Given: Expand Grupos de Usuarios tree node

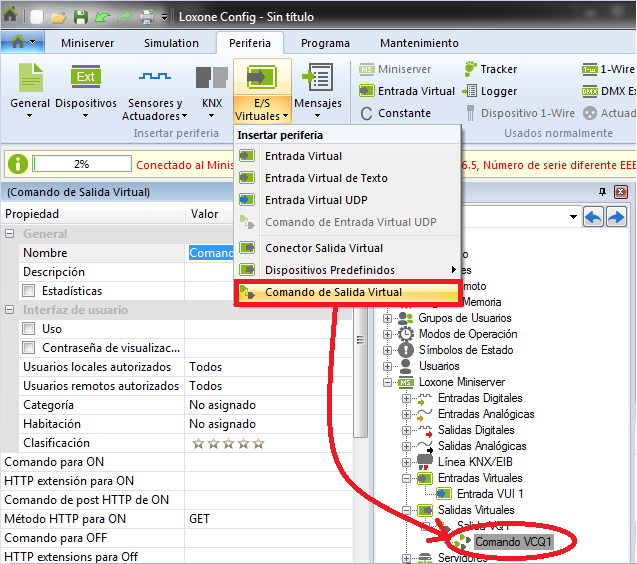Looking at the screenshot, I should pyautogui.click(x=387, y=318).
